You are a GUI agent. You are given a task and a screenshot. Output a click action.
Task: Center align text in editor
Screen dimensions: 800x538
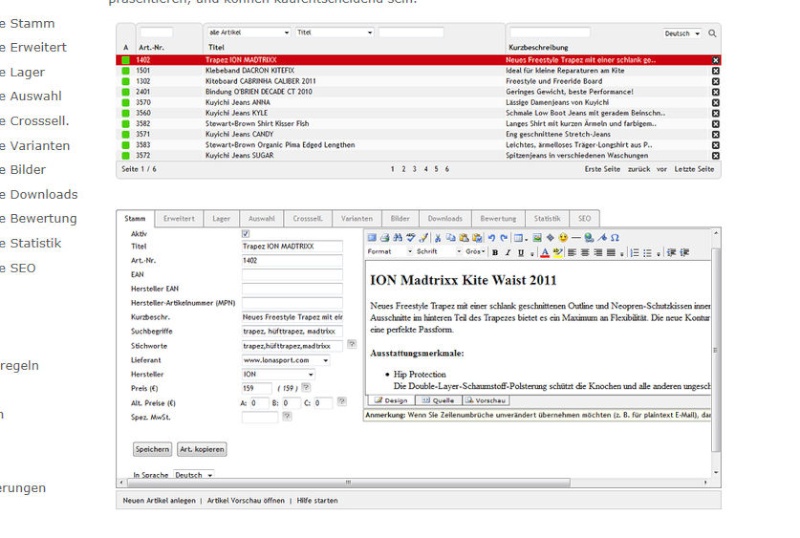point(585,252)
